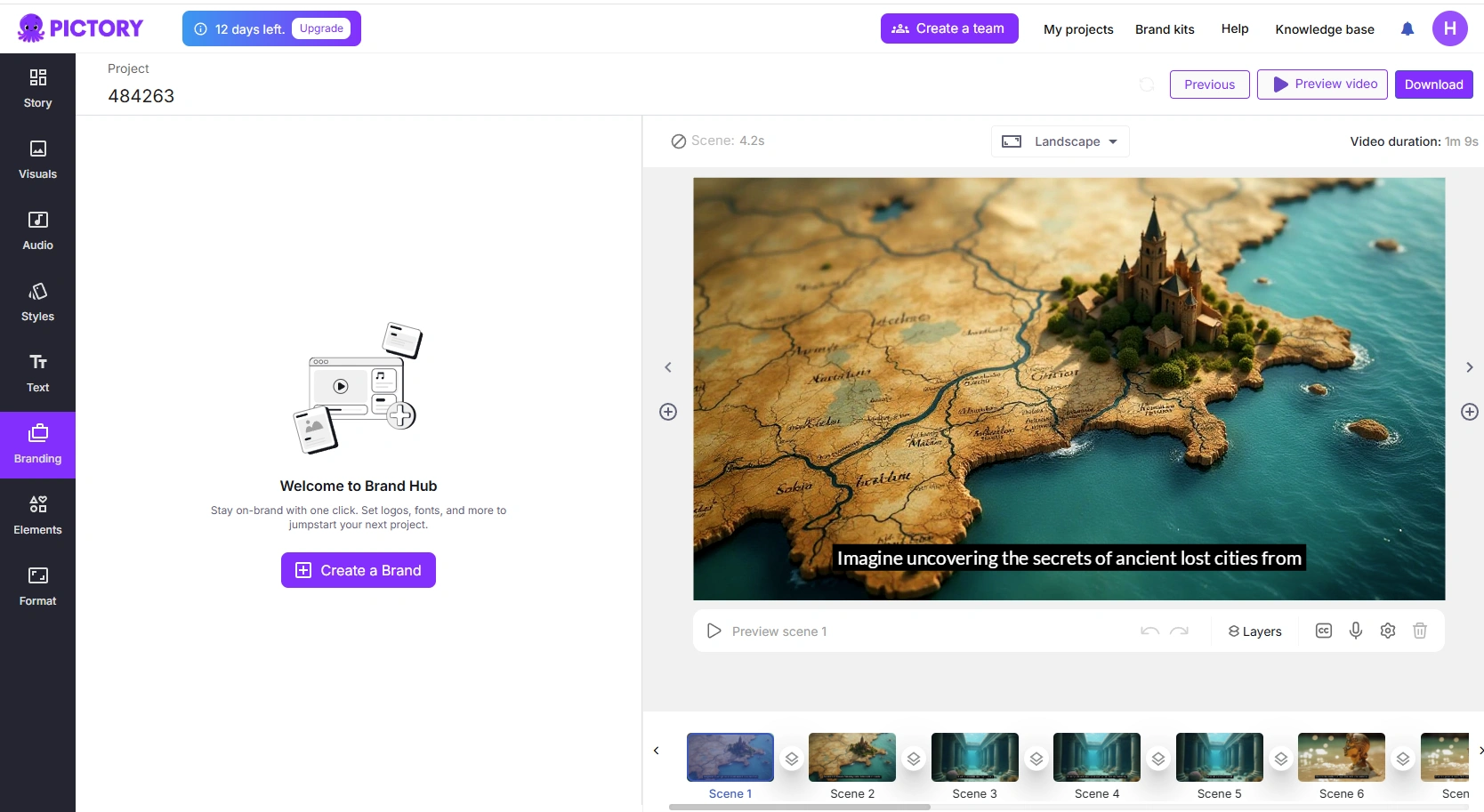Open the Visuals sidebar panel
This screenshot has height=812, width=1484.
pyautogui.click(x=37, y=160)
